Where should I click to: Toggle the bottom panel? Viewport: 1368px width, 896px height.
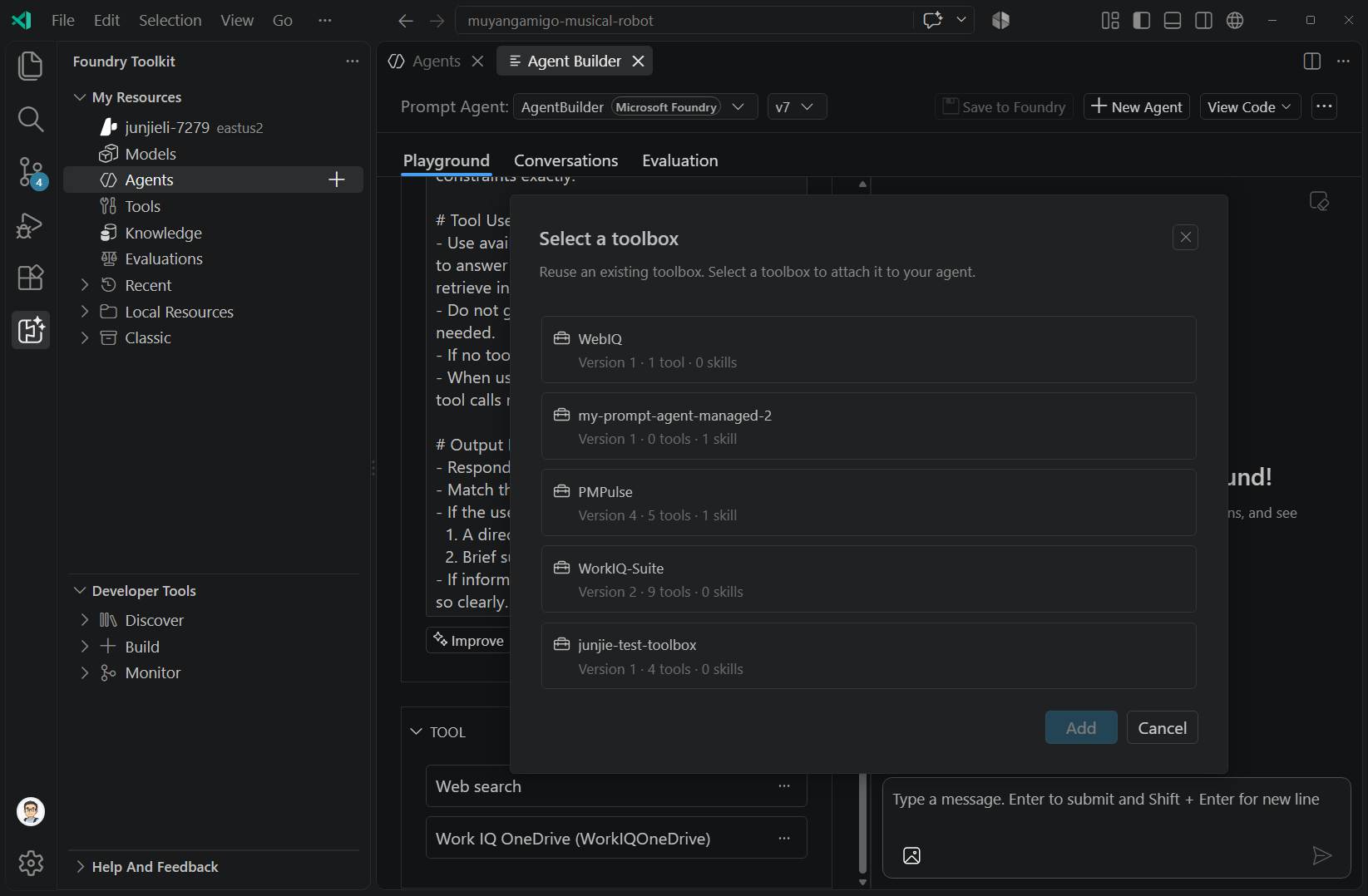tap(1173, 20)
